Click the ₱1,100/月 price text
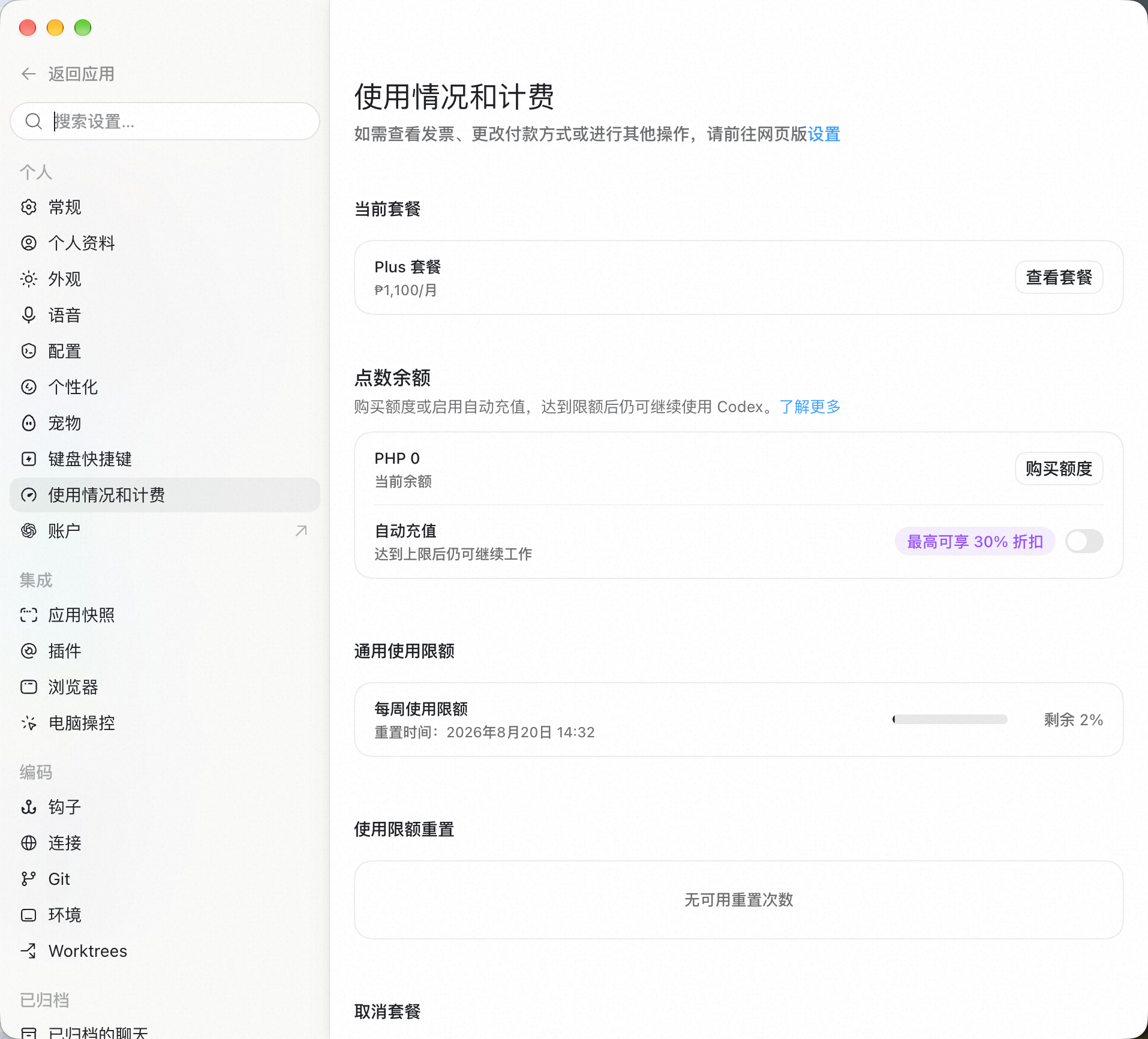Viewport: 1148px width, 1039px height. 406,290
